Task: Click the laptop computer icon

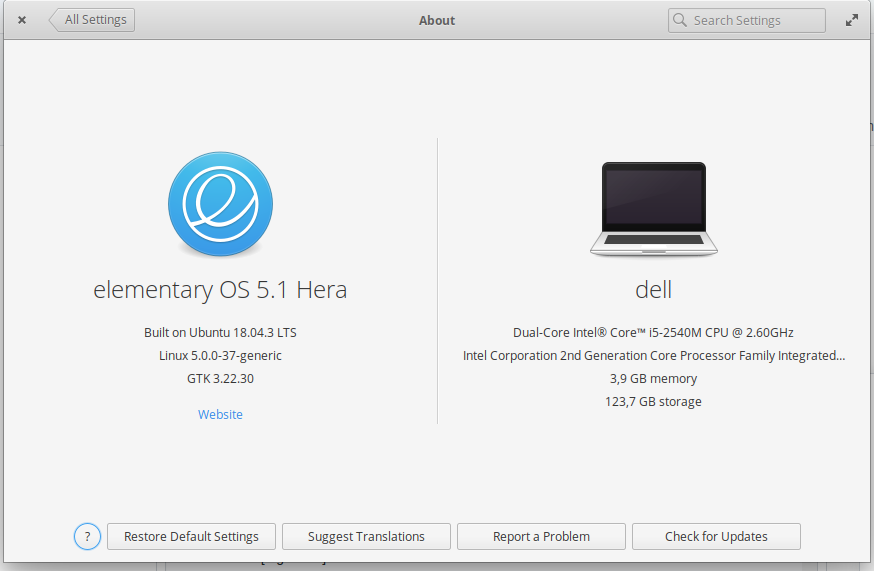Action: pyautogui.click(x=653, y=209)
